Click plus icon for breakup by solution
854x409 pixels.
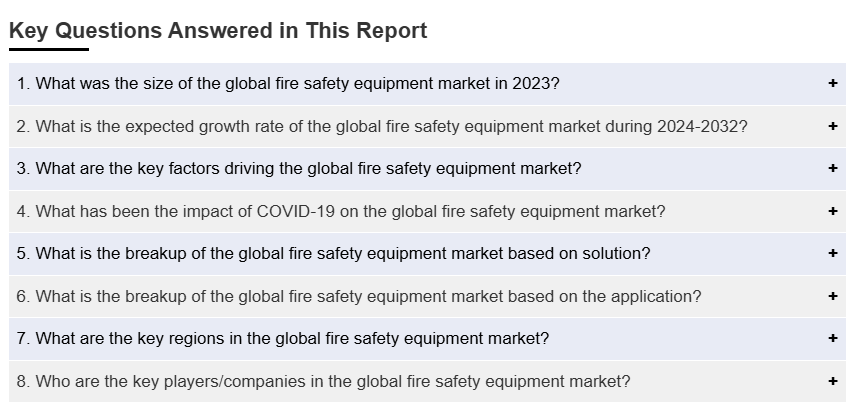pyautogui.click(x=832, y=254)
